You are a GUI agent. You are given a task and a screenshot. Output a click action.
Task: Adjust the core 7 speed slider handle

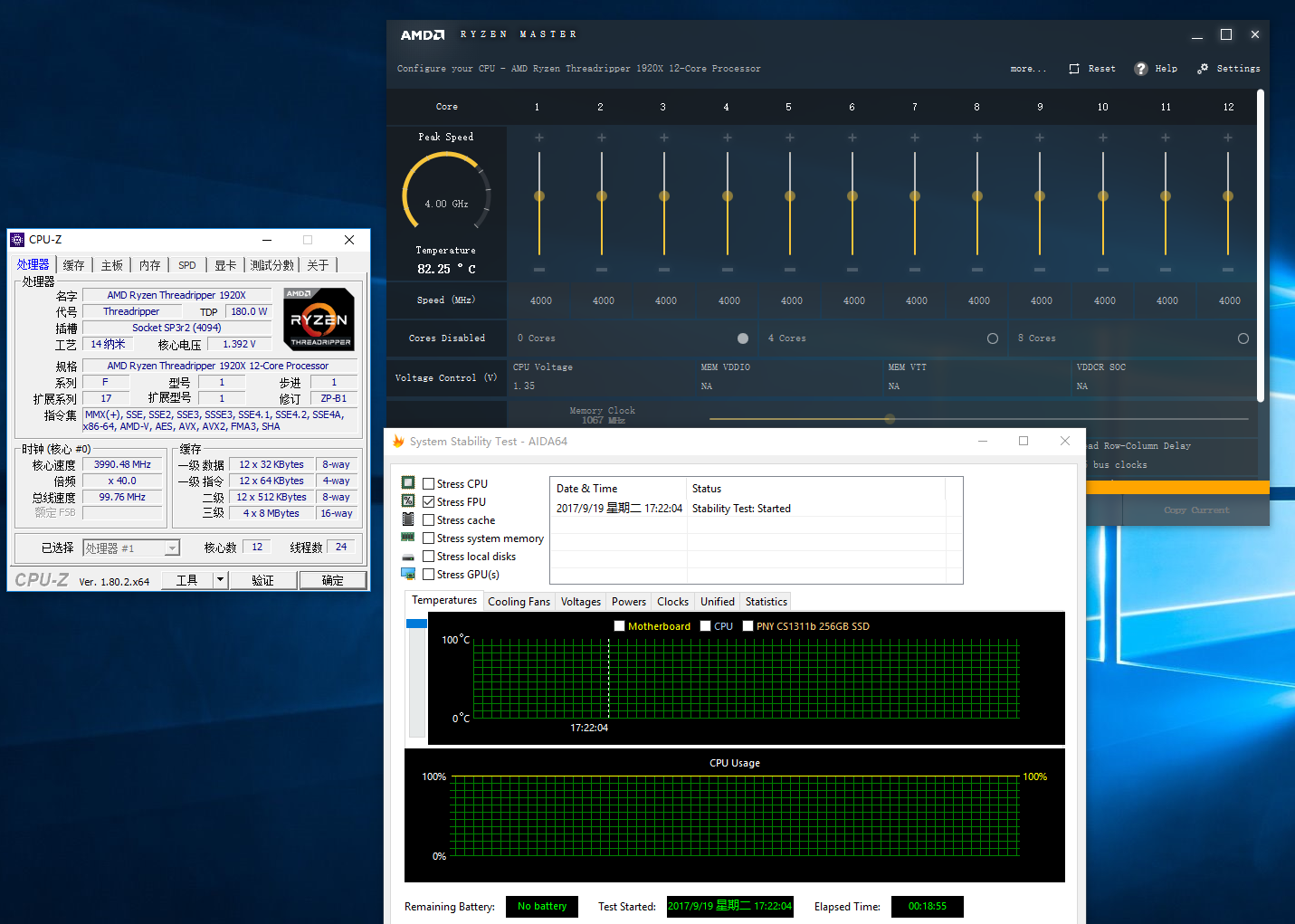915,196
